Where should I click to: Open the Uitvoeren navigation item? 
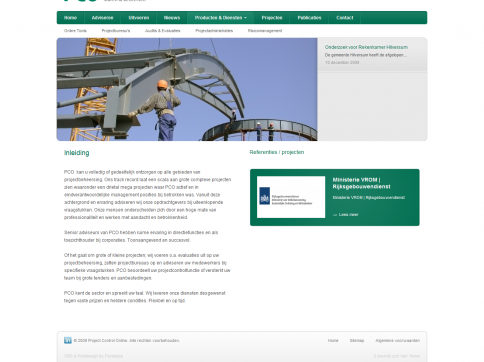pyautogui.click(x=139, y=18)
